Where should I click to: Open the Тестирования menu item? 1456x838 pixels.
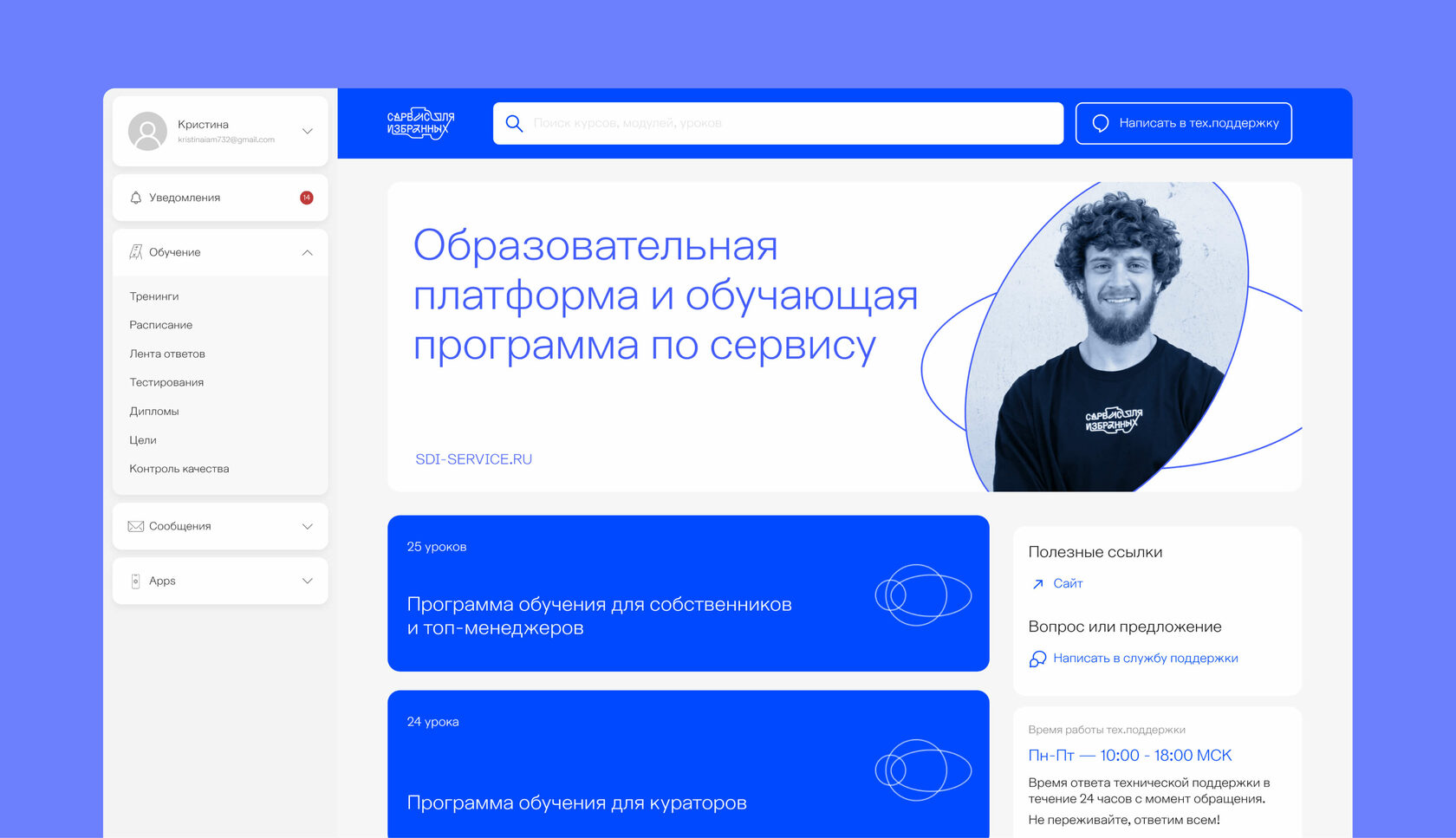point(166,382)
